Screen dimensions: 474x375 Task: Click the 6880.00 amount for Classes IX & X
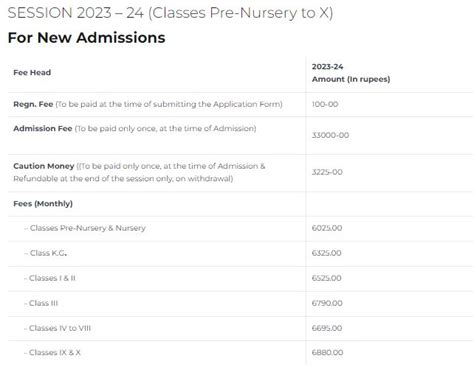point(327,352)
